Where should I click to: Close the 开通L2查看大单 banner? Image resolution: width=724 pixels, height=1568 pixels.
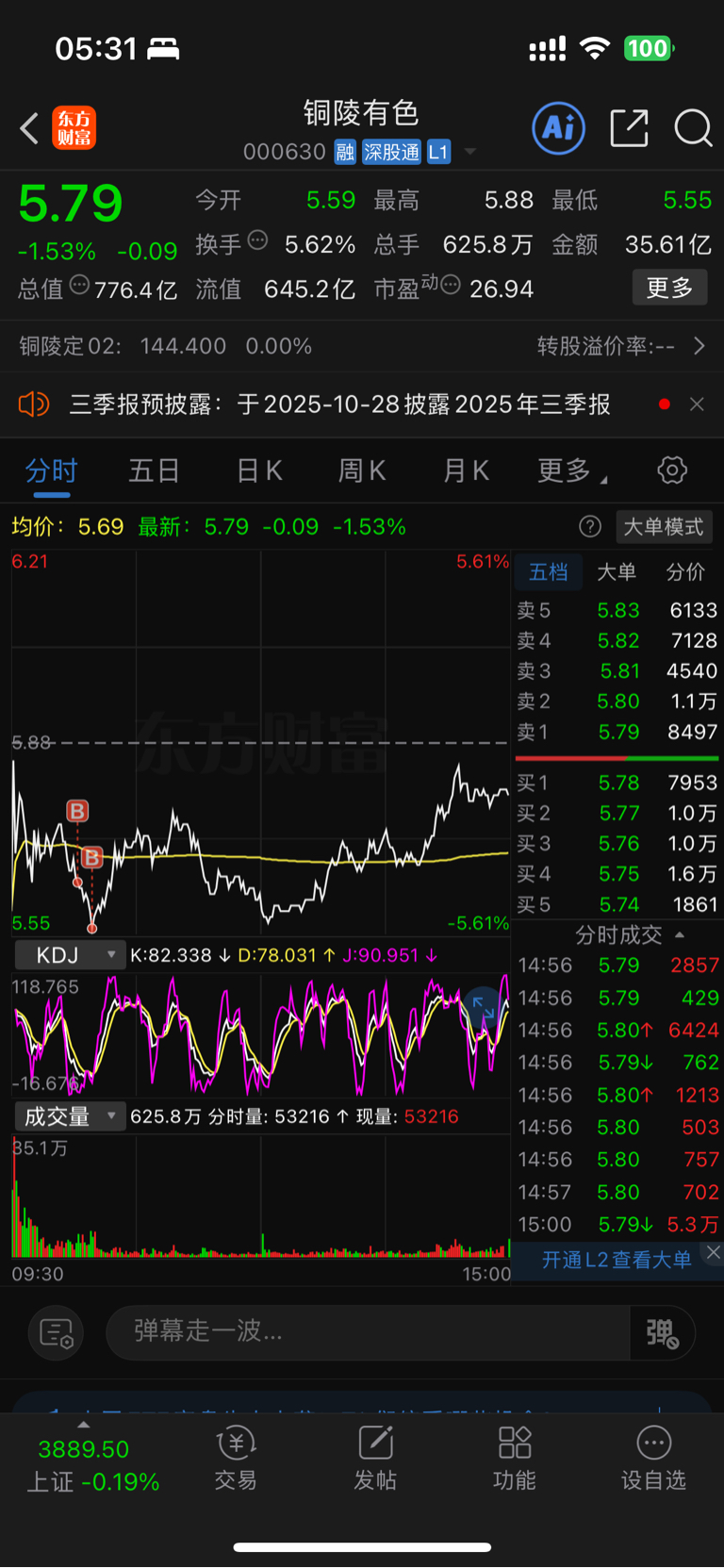pos(714,1252)
